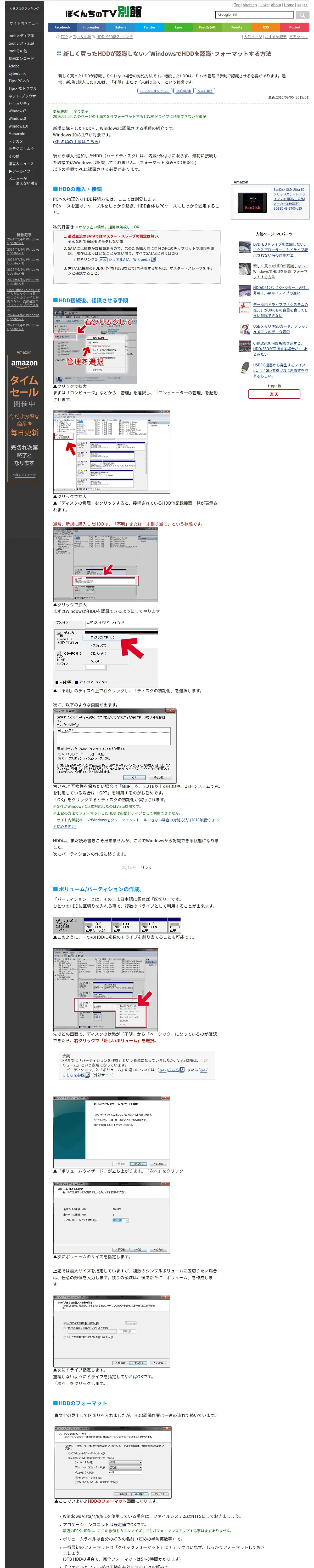
Task: Click the magnifier search button
Action: tap(302, 15)
